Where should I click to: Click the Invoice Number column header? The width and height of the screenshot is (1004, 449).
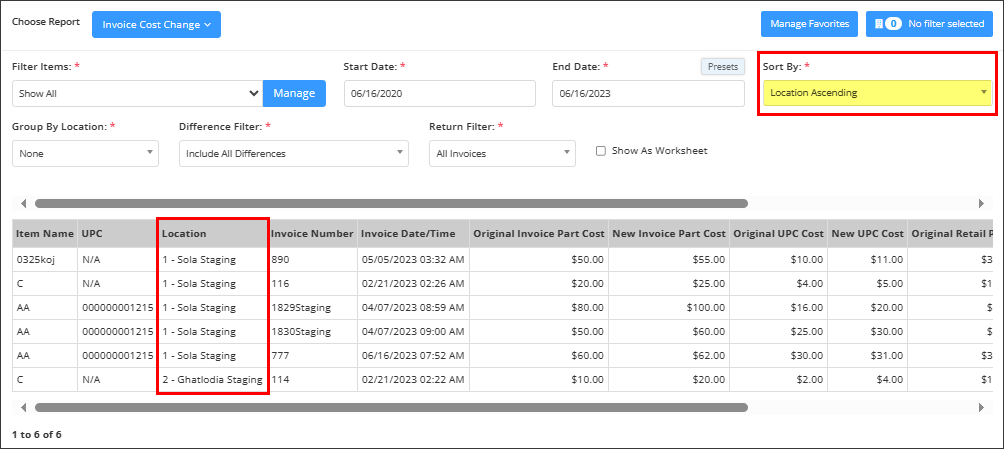312,234
